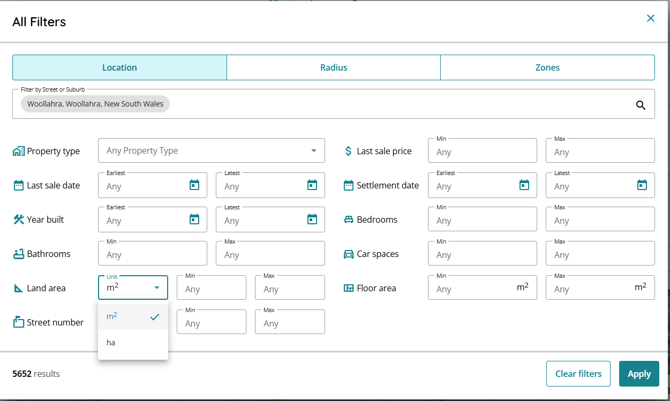Open calendar for Year built Latest

pyautogui.click(x=312, y=219)
